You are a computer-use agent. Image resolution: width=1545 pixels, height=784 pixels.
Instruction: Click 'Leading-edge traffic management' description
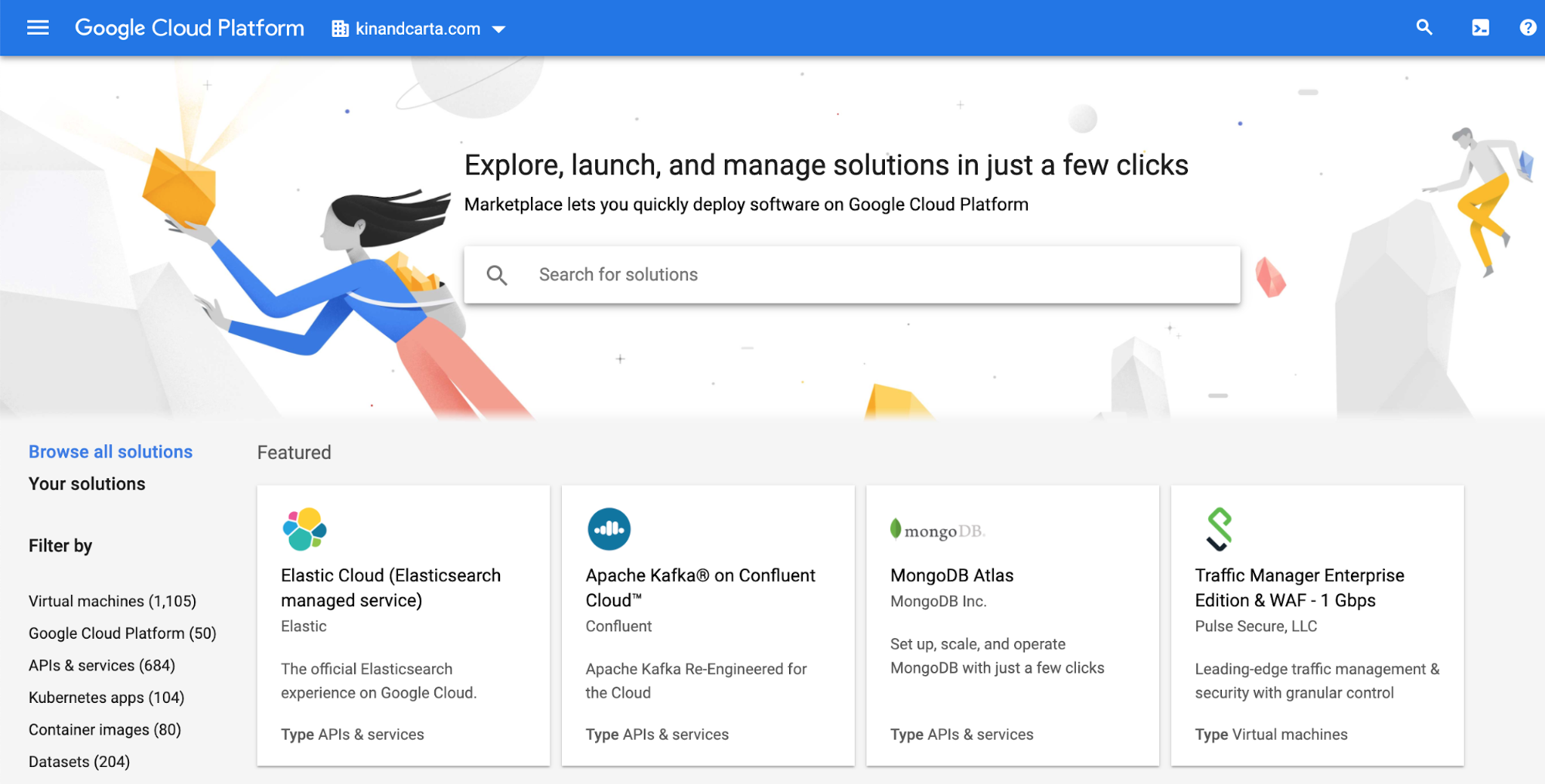(x=1317, y=680)
